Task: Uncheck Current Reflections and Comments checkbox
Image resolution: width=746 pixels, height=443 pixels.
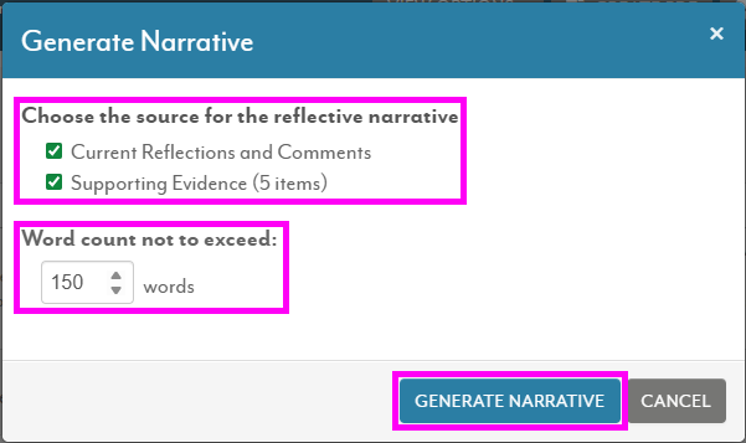Action: pyautogui.click(x=54, y=151)
